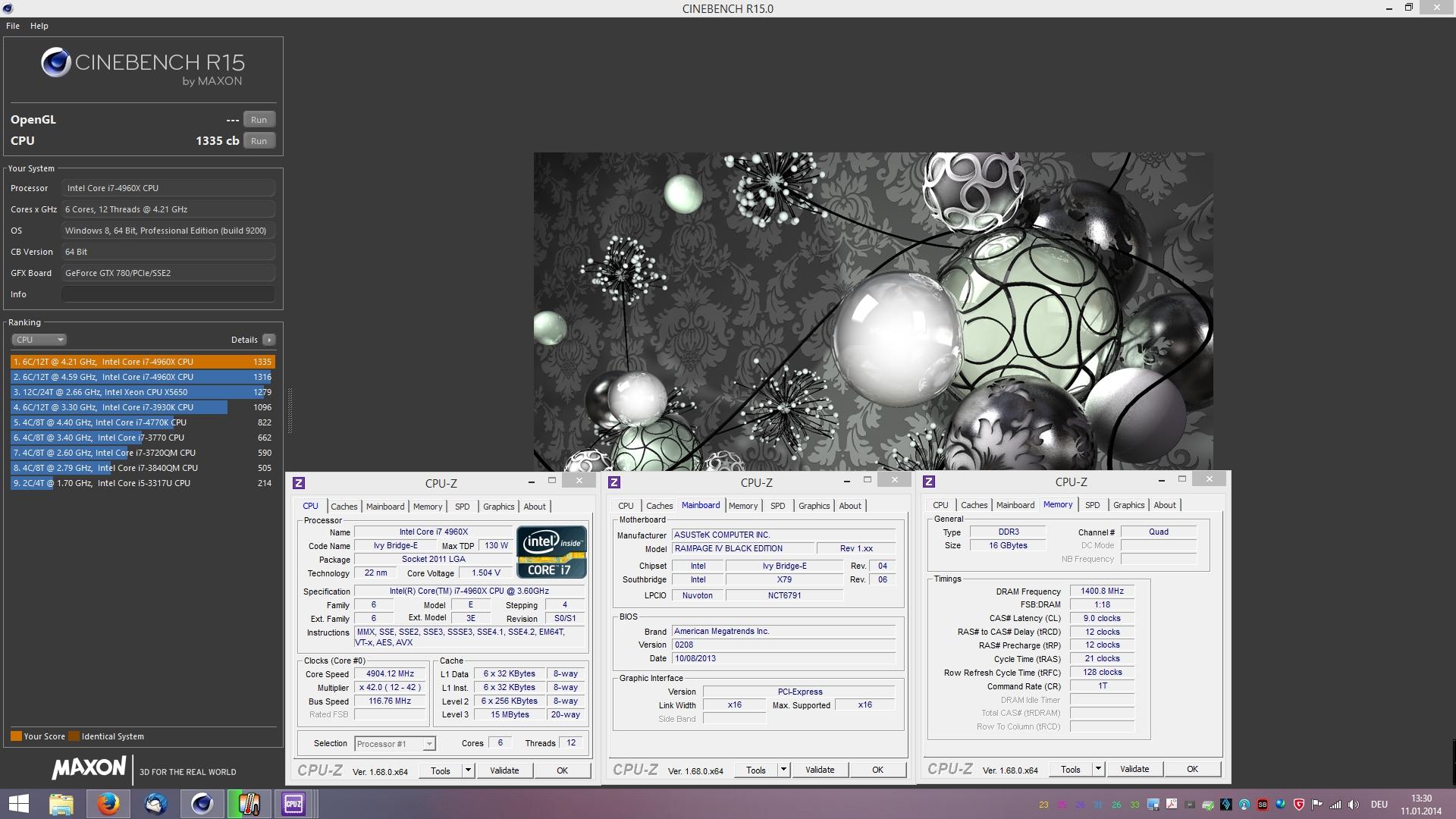Image resolution: width=1456 pixels, height=819 pixels.
Task: Click the rendered spheres benchmark image
Action: pyautogui.click(x=873, y=312)
